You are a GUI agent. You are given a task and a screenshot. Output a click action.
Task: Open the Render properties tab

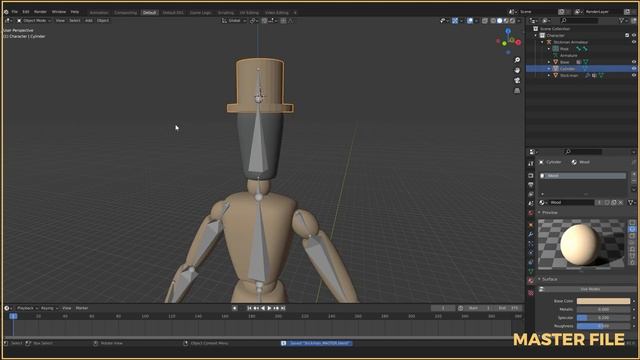pyautogui.click(x=531, y=176)
